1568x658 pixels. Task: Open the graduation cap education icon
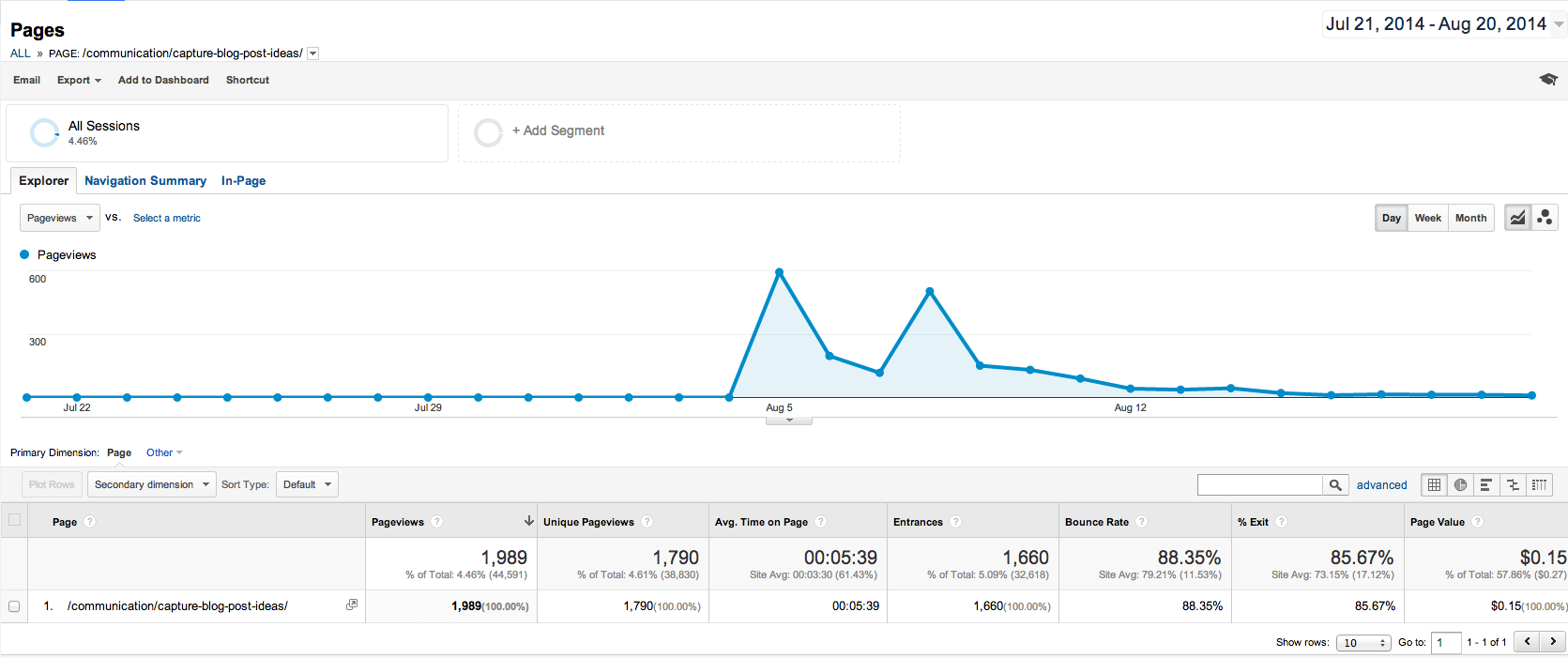pos(1547,80)
